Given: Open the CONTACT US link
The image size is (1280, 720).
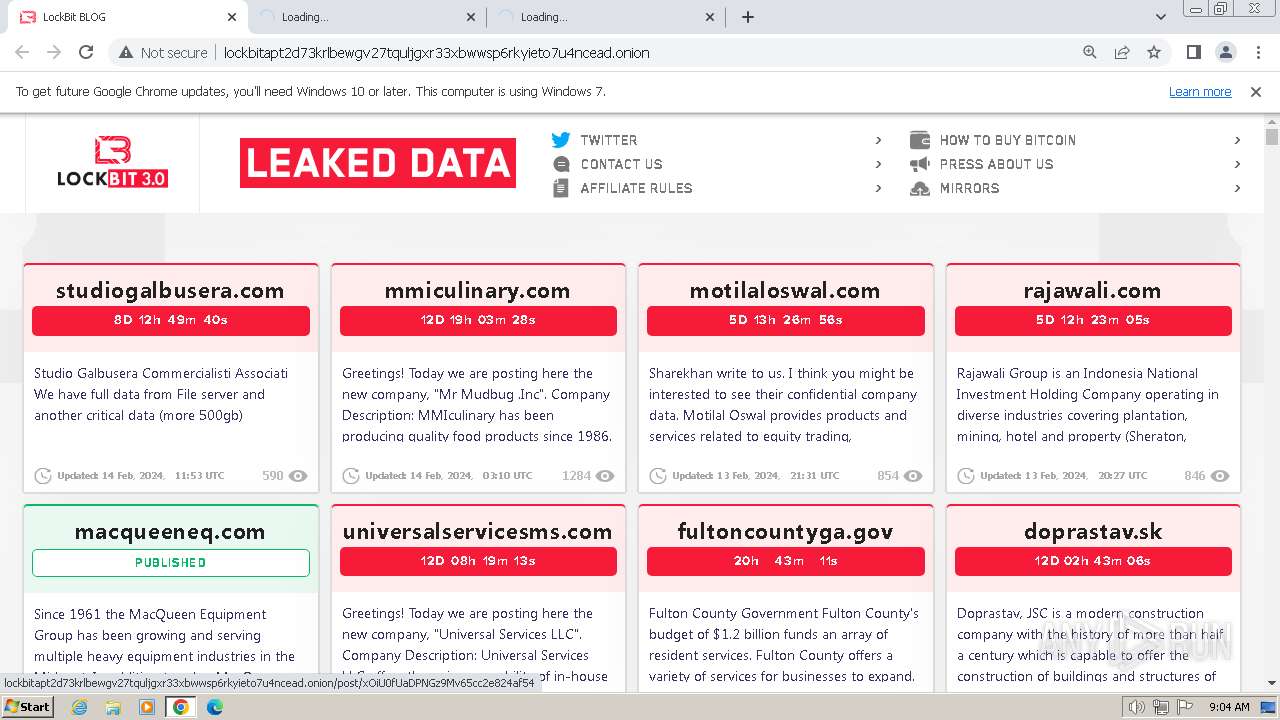Looking at the screenshot, I should point(621,164).
